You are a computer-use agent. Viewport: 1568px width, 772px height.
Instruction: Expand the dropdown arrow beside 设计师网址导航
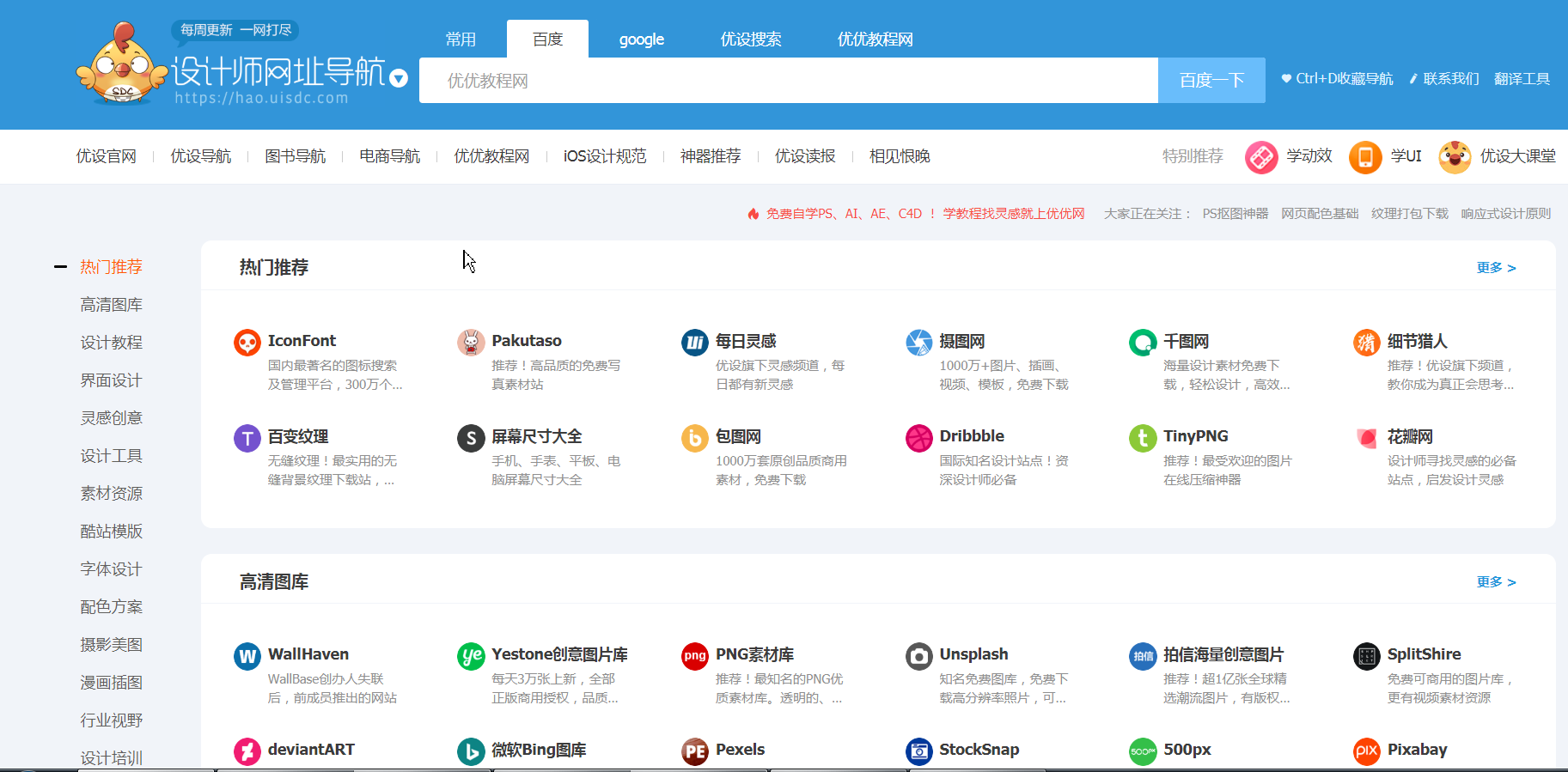point(399,79)
